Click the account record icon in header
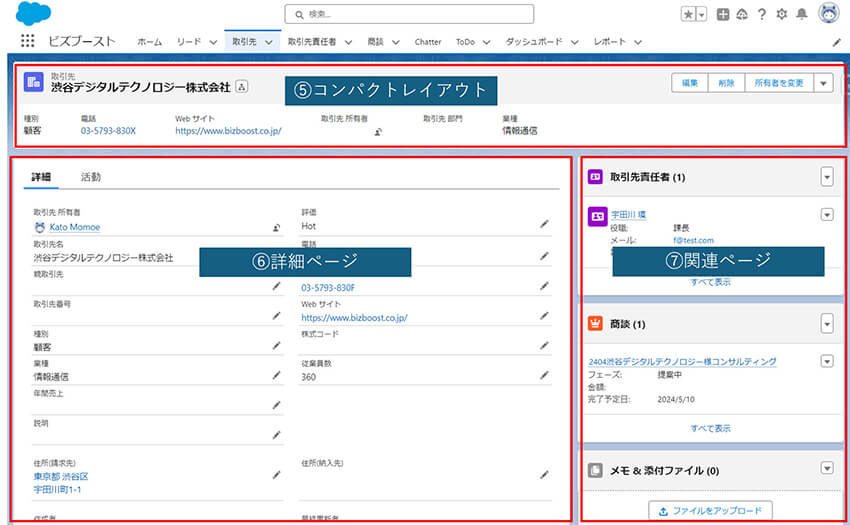Screen dimensions: 850x525 (x=34, y=82)
